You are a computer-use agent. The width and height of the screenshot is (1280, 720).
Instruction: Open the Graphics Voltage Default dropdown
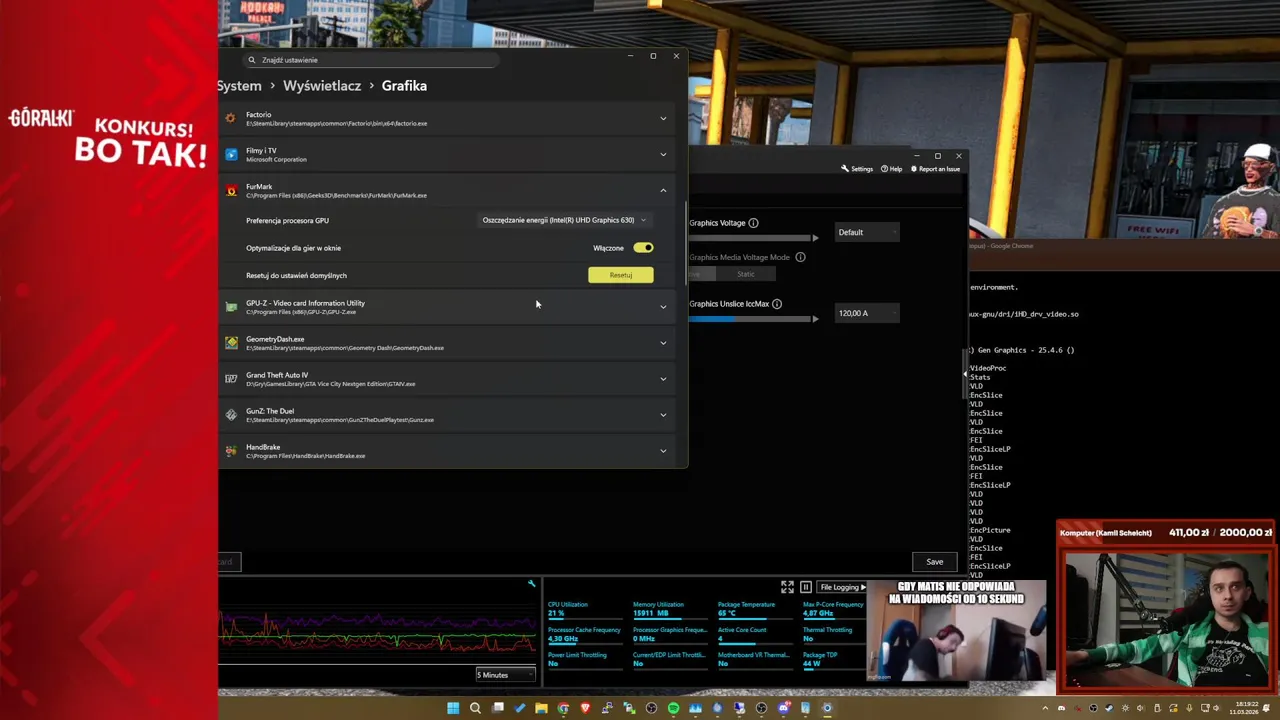tap(867, 232)
